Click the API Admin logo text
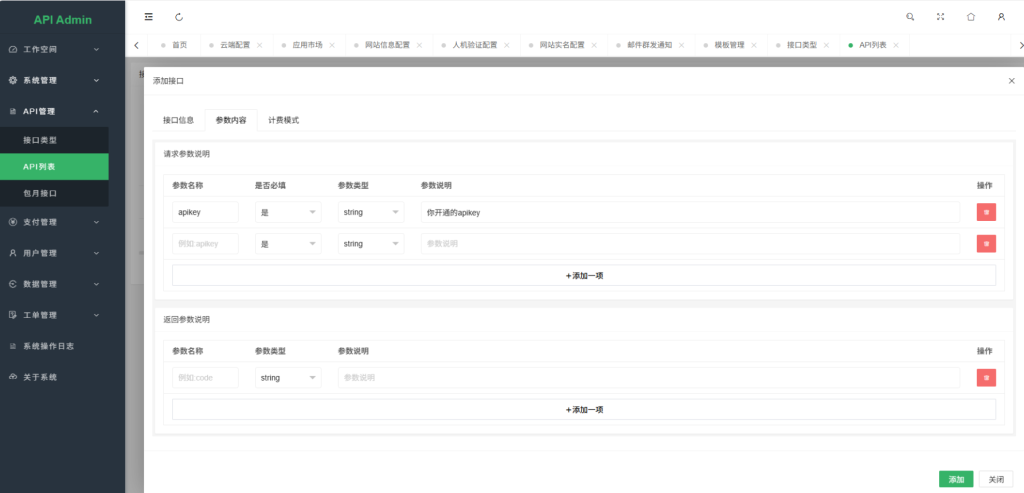 pos(63,20)
